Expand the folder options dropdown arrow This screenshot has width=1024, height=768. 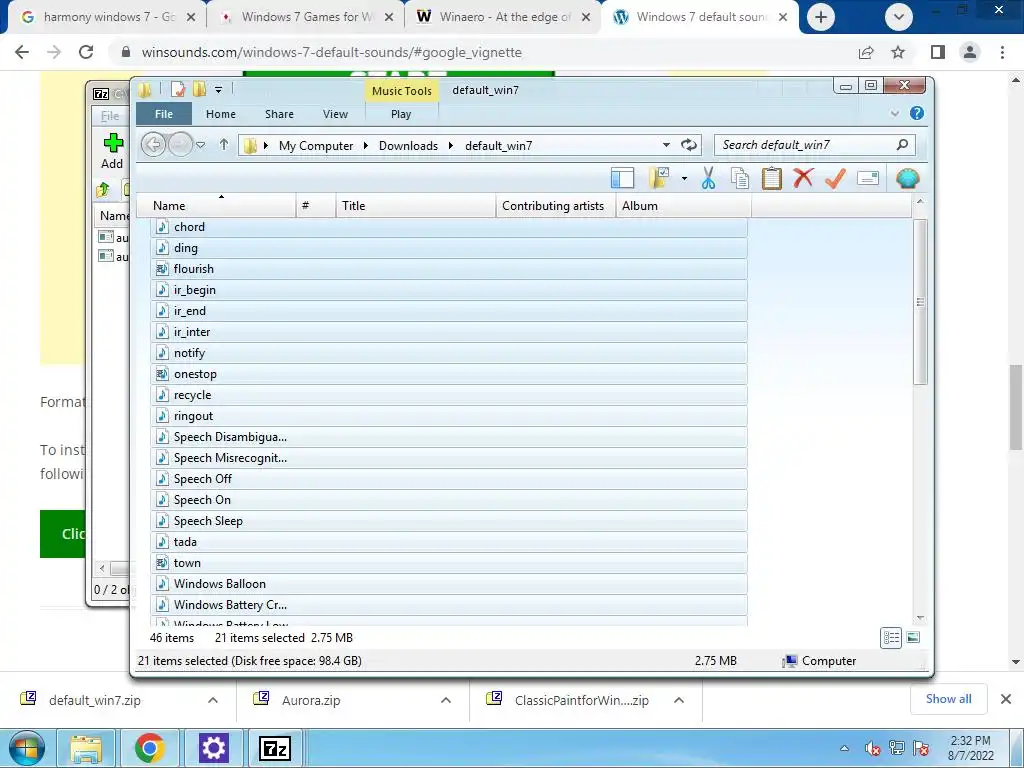click(684, 178)
